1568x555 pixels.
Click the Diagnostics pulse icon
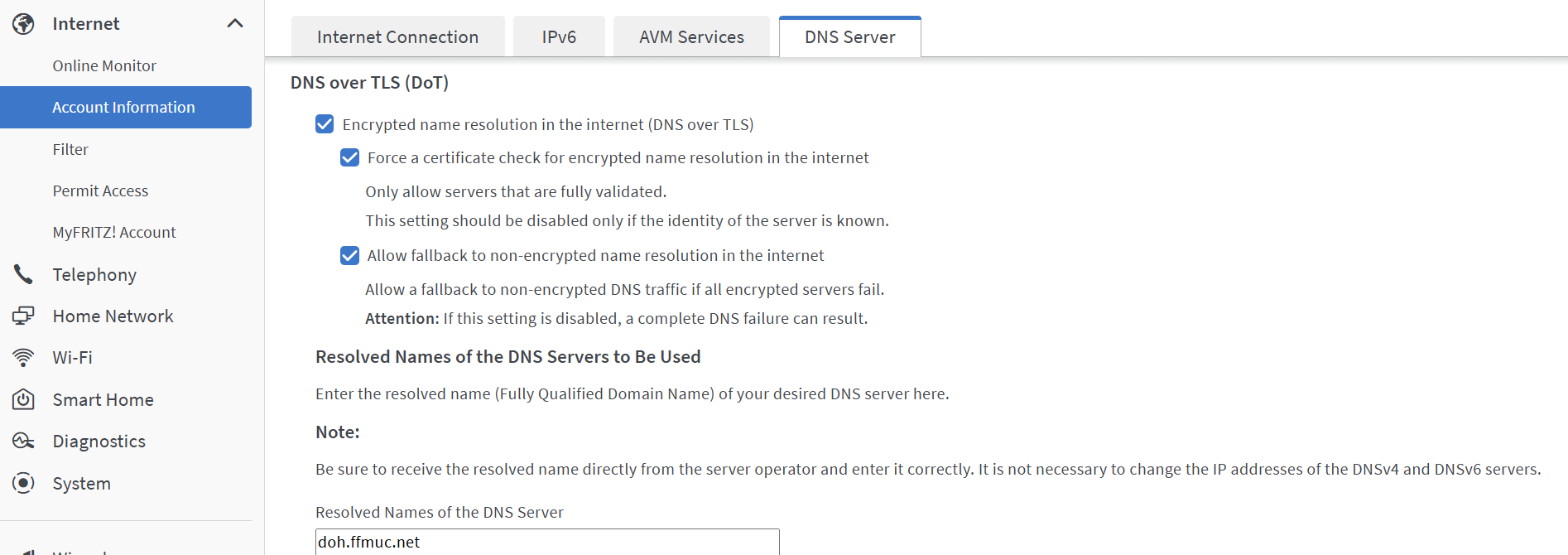pos(23,441)
